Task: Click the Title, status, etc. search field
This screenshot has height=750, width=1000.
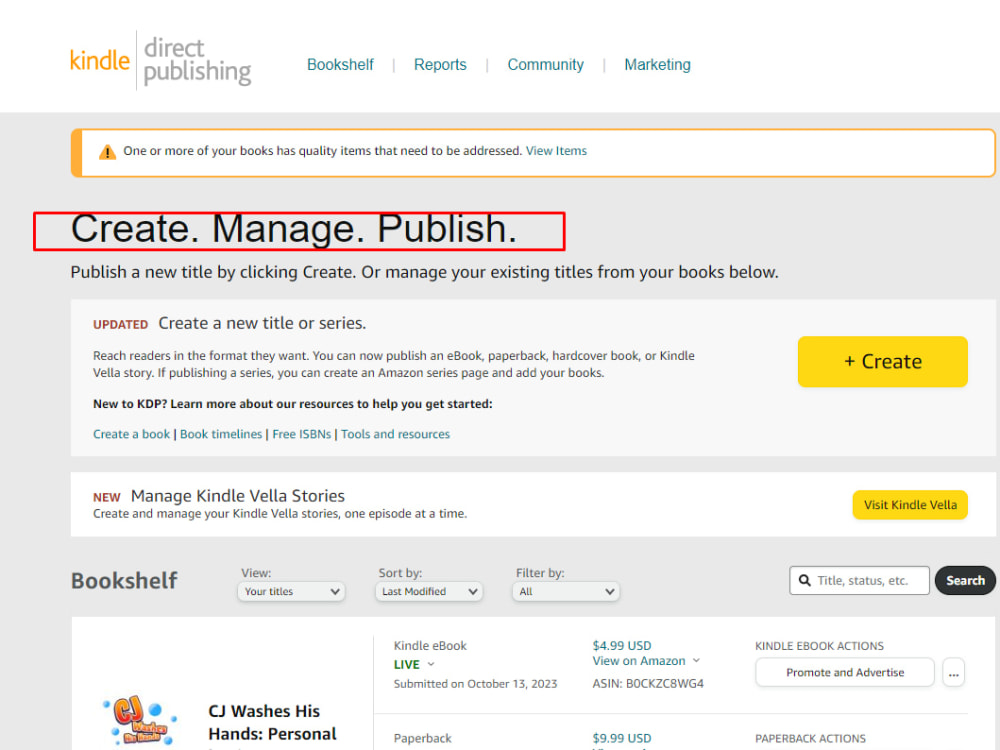Action: click(x=859, y=580)
